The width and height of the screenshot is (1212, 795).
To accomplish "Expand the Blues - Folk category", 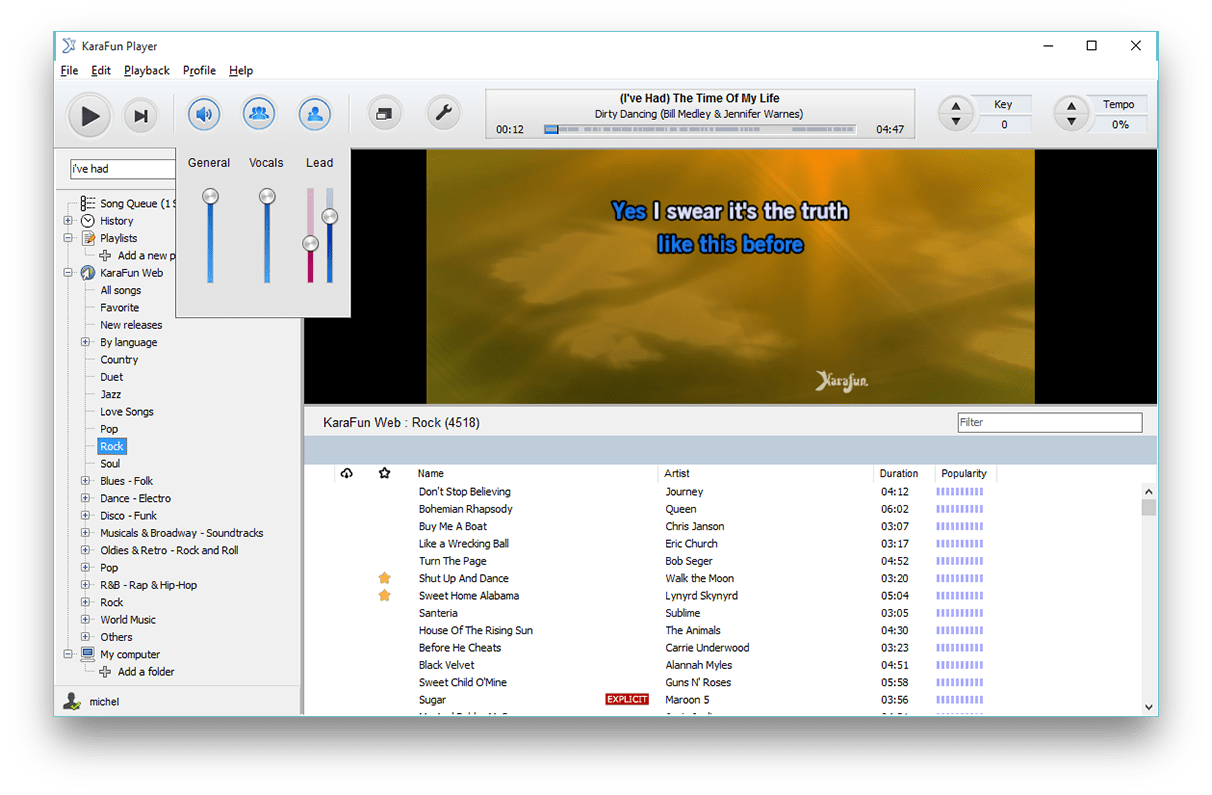I will pyautogui.click(x=84, y=480).
